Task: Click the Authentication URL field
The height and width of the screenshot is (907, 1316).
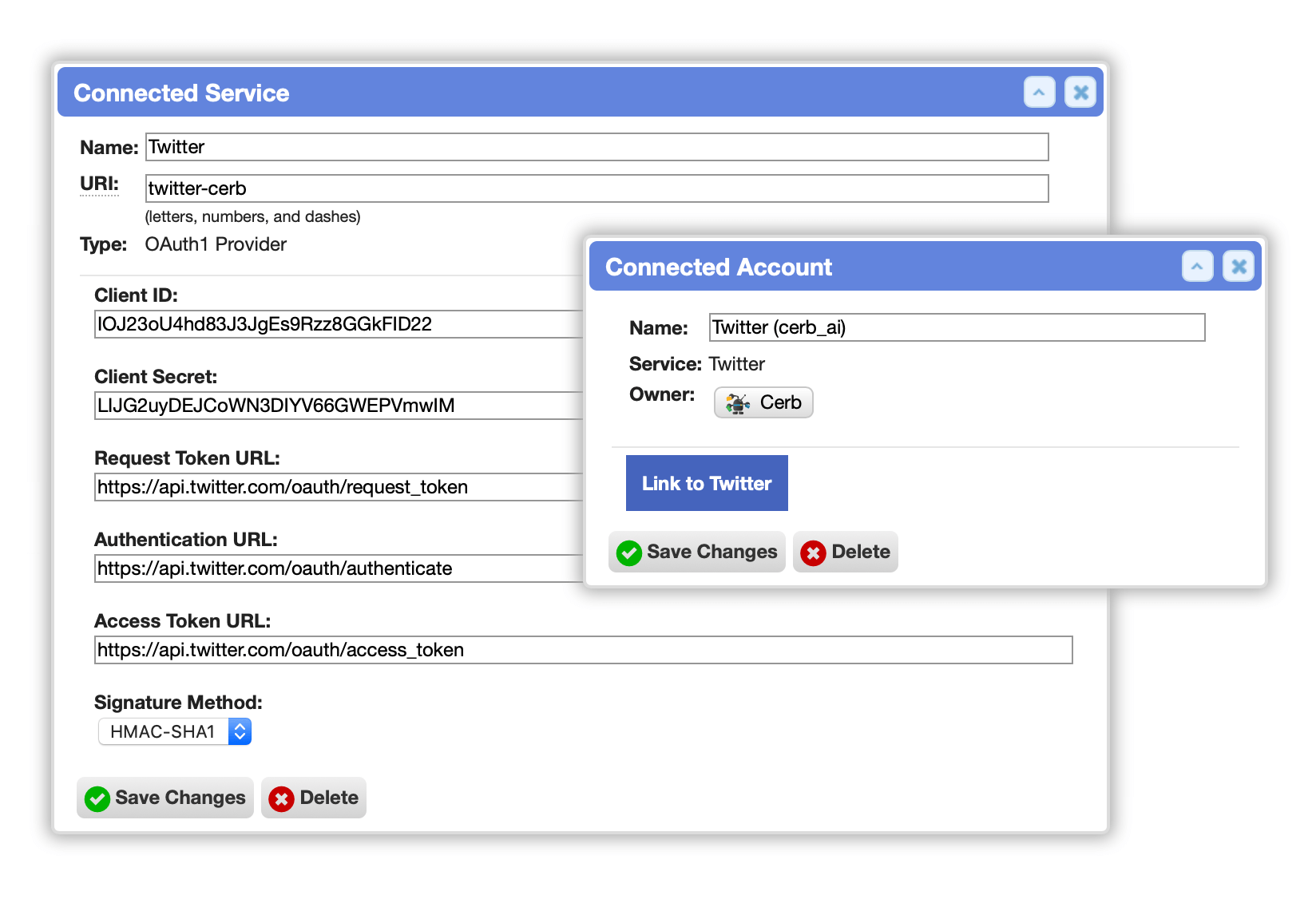Action: [339, 568]
